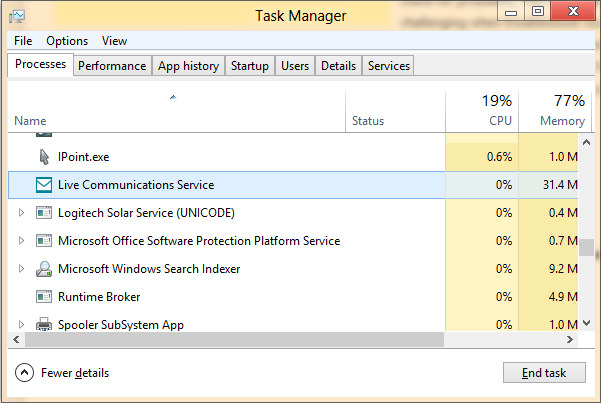The image size is (601, 403).
Task: Select the Processes tab
Action: click(x=40, y=64)
